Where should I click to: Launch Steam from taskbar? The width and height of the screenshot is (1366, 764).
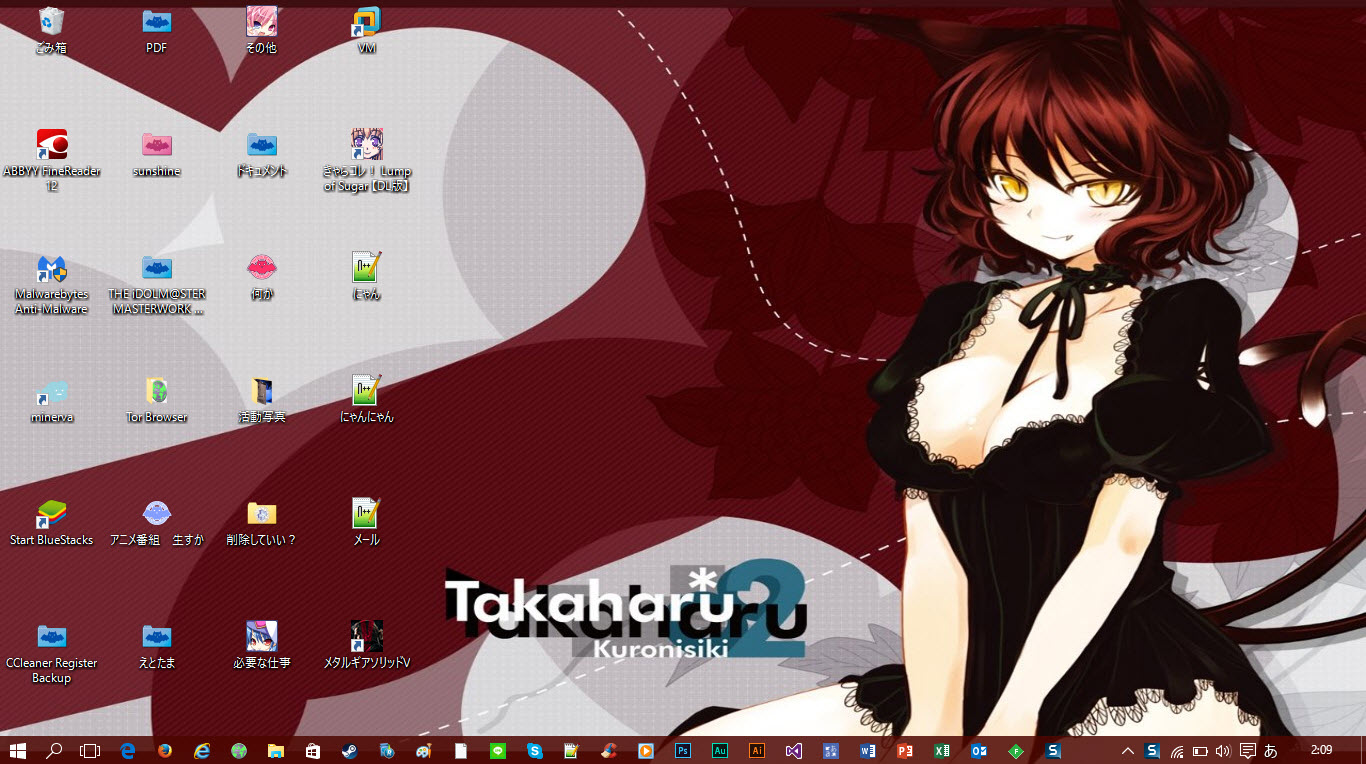[350, 750]
